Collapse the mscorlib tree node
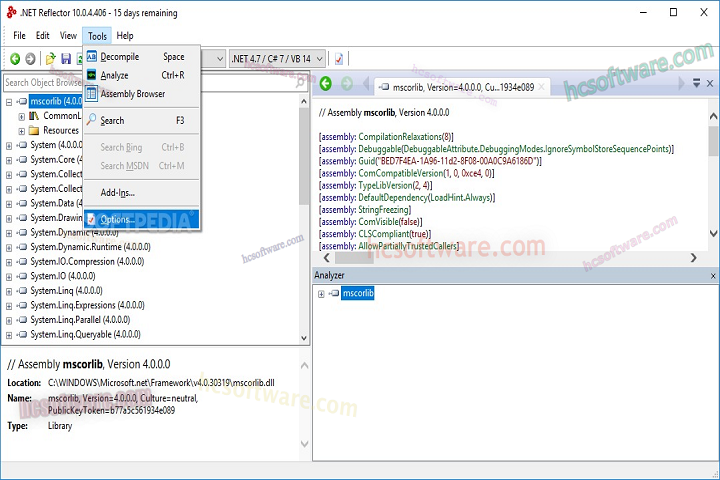The width and height of the screenshot is (720, 480). click(x=9, y=102)
